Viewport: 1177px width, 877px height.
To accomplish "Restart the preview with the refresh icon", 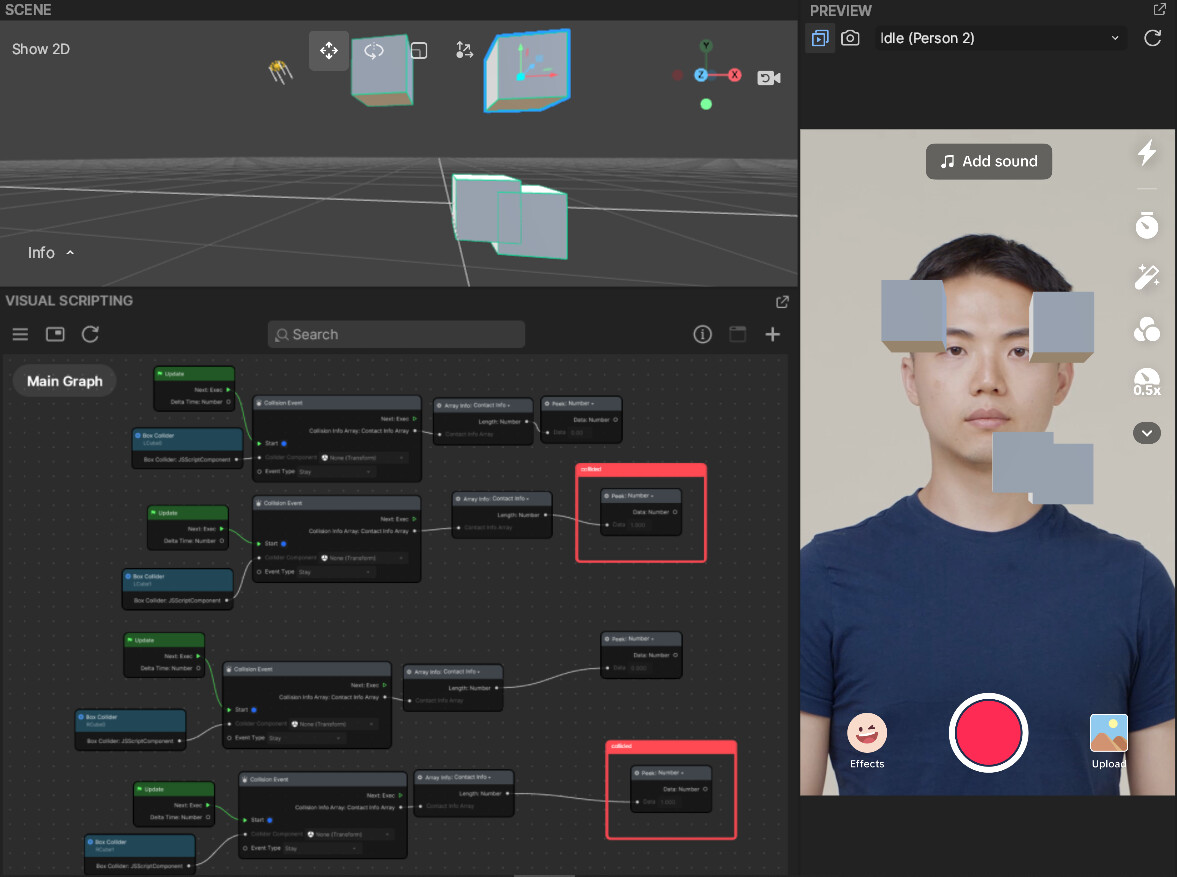I will pyautogui.click(x=1153, y=38).
